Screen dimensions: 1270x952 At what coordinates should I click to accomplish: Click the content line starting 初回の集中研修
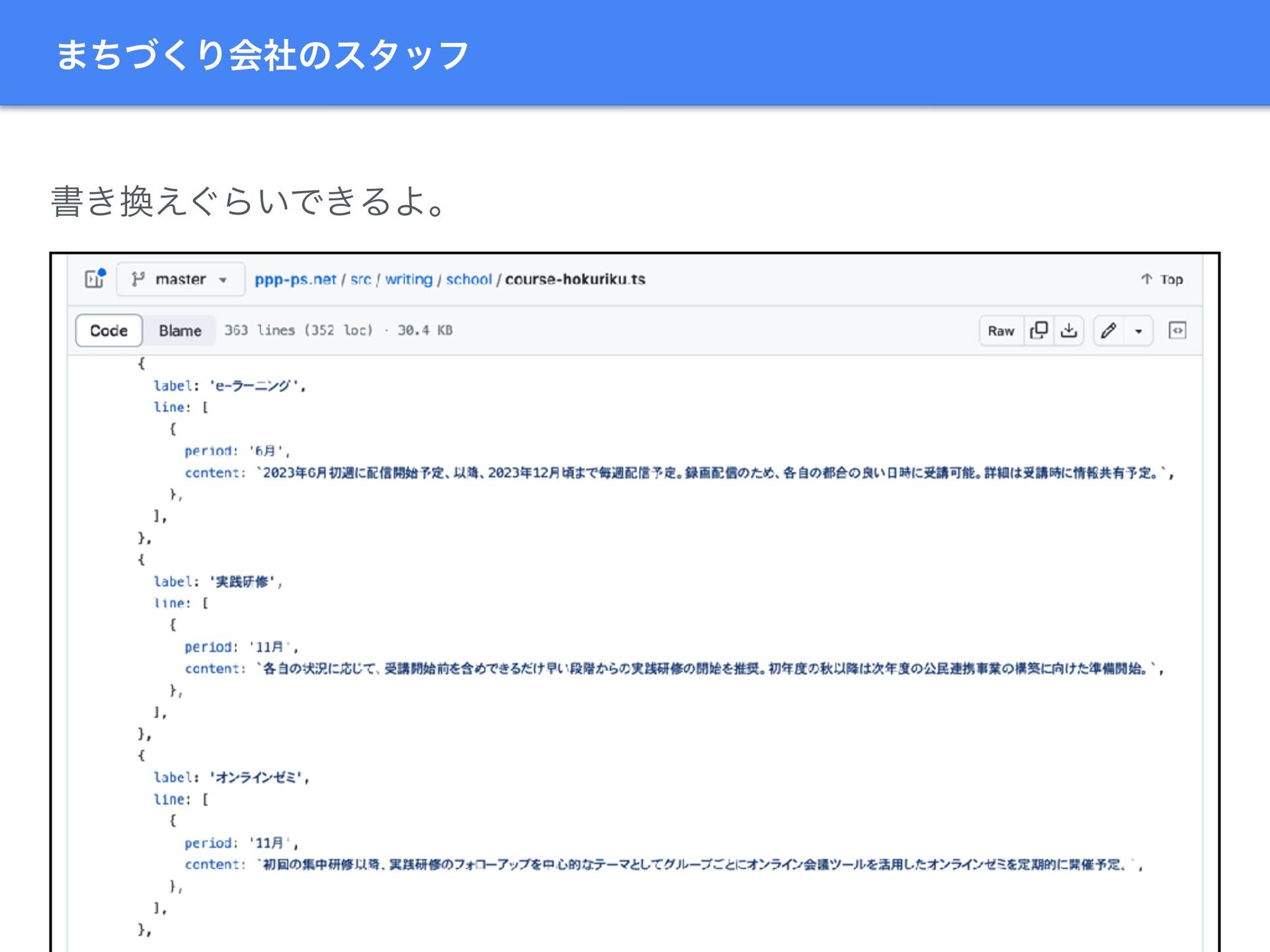point(663,864)
